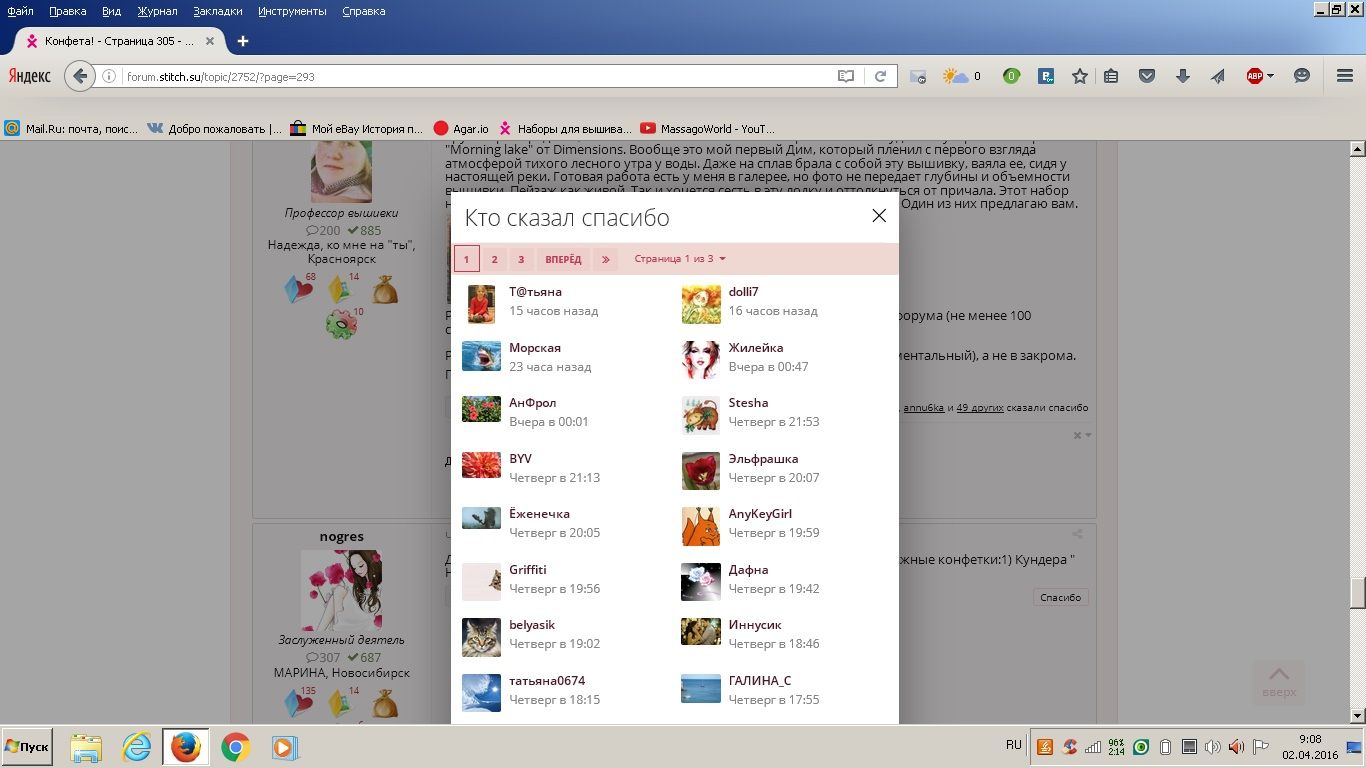Jump to last page with double-arrow icon
This screenshot has width=1366, height=768.
point(605,259)
